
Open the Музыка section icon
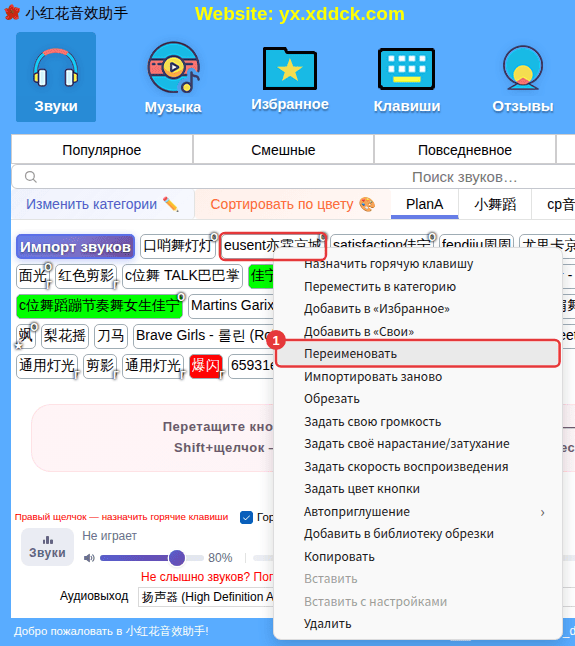(173, 78)
